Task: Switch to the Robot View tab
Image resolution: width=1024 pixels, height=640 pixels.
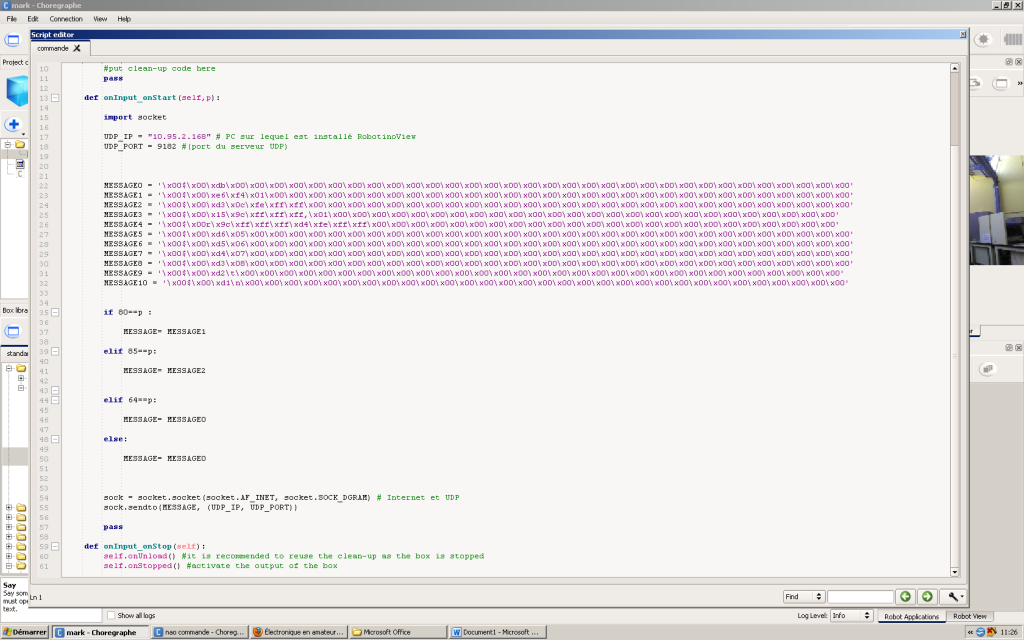Action: 969,616
